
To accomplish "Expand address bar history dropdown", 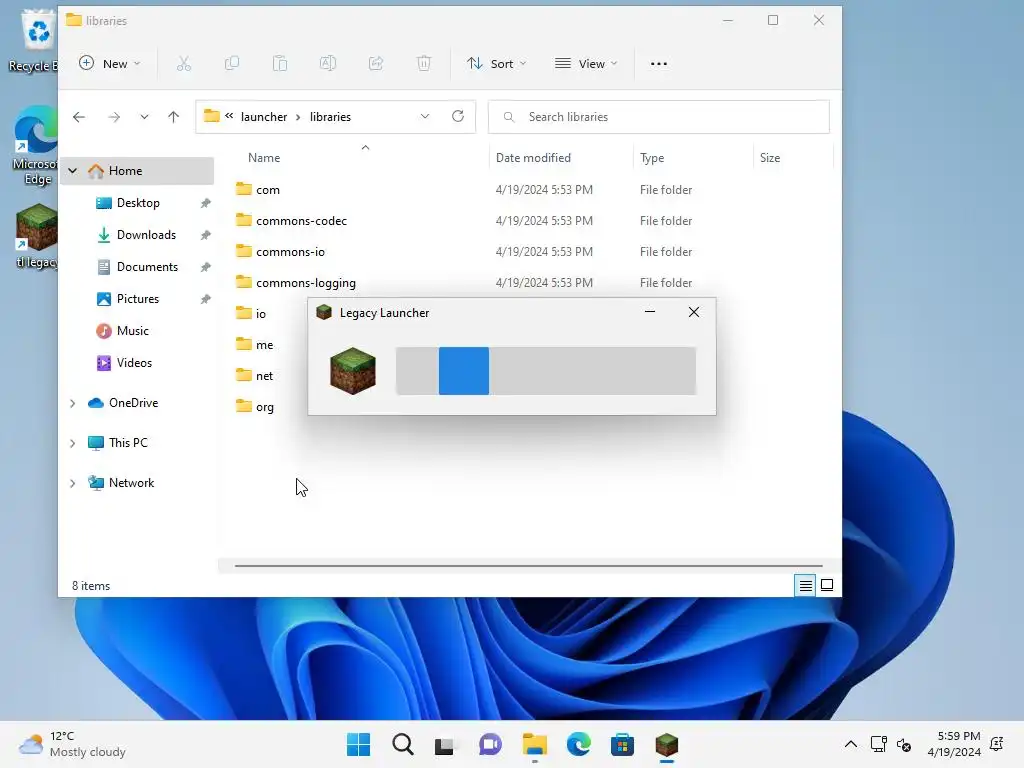I will point(425,116).
